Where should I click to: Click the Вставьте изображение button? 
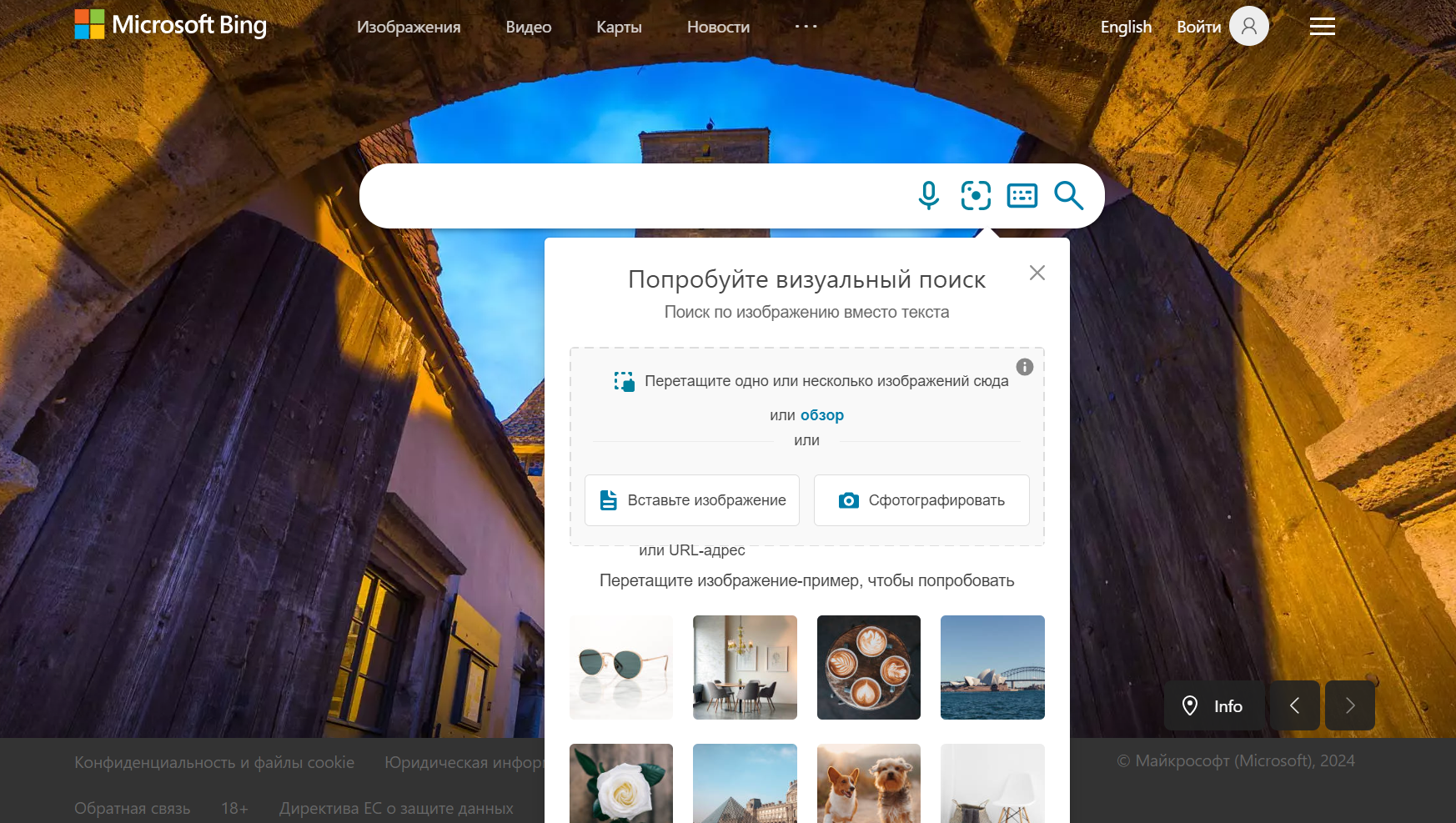[x=692, y=500]
